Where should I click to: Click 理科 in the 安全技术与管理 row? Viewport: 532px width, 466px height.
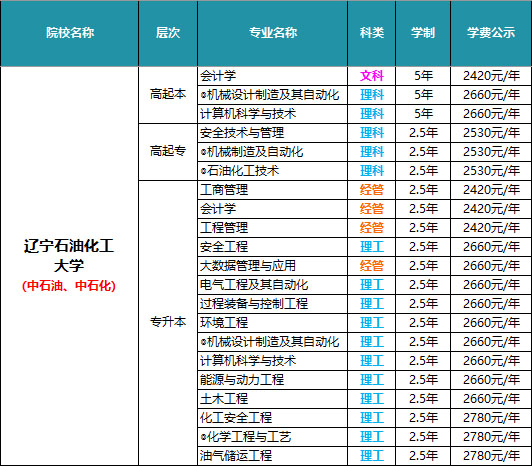click(x=372, y=133)
